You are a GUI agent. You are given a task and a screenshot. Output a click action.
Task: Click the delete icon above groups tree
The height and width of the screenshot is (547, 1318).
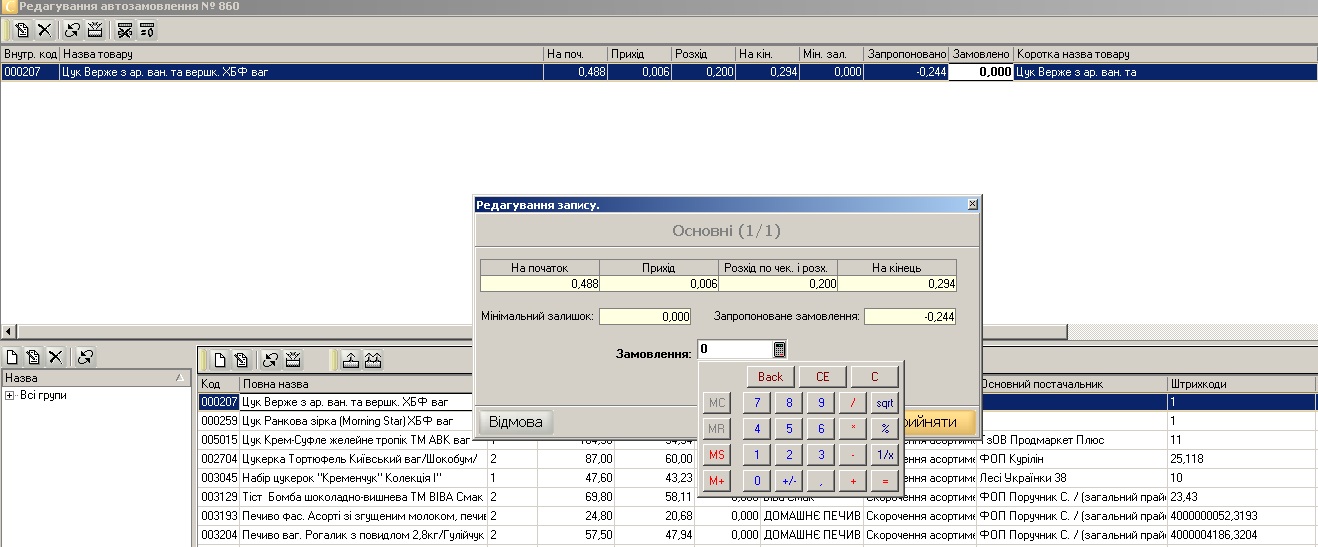(x=56, y=357)
